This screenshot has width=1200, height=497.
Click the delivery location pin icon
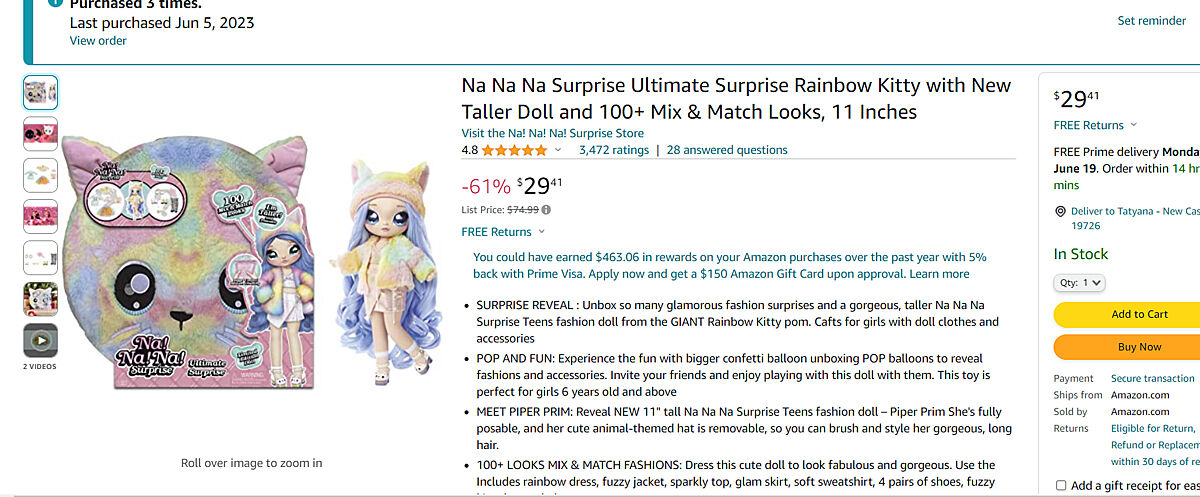(x=1061, y=212)
